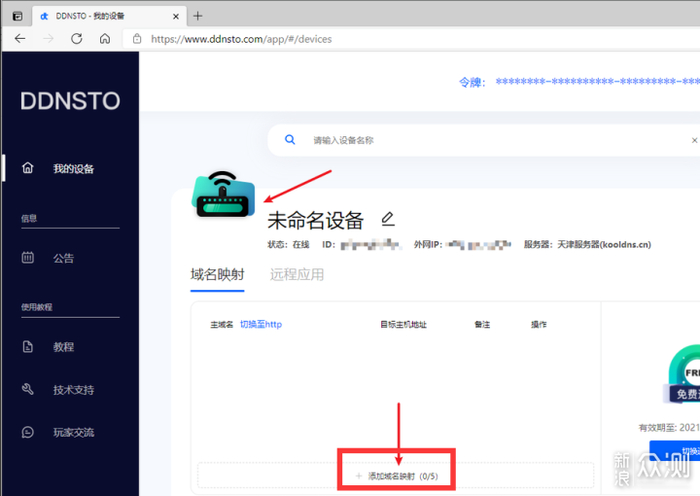Image resolution: width=700 pixels, height=496 pixels.
Task: Click the browser forward arrow
Action: tap(48, 39)
